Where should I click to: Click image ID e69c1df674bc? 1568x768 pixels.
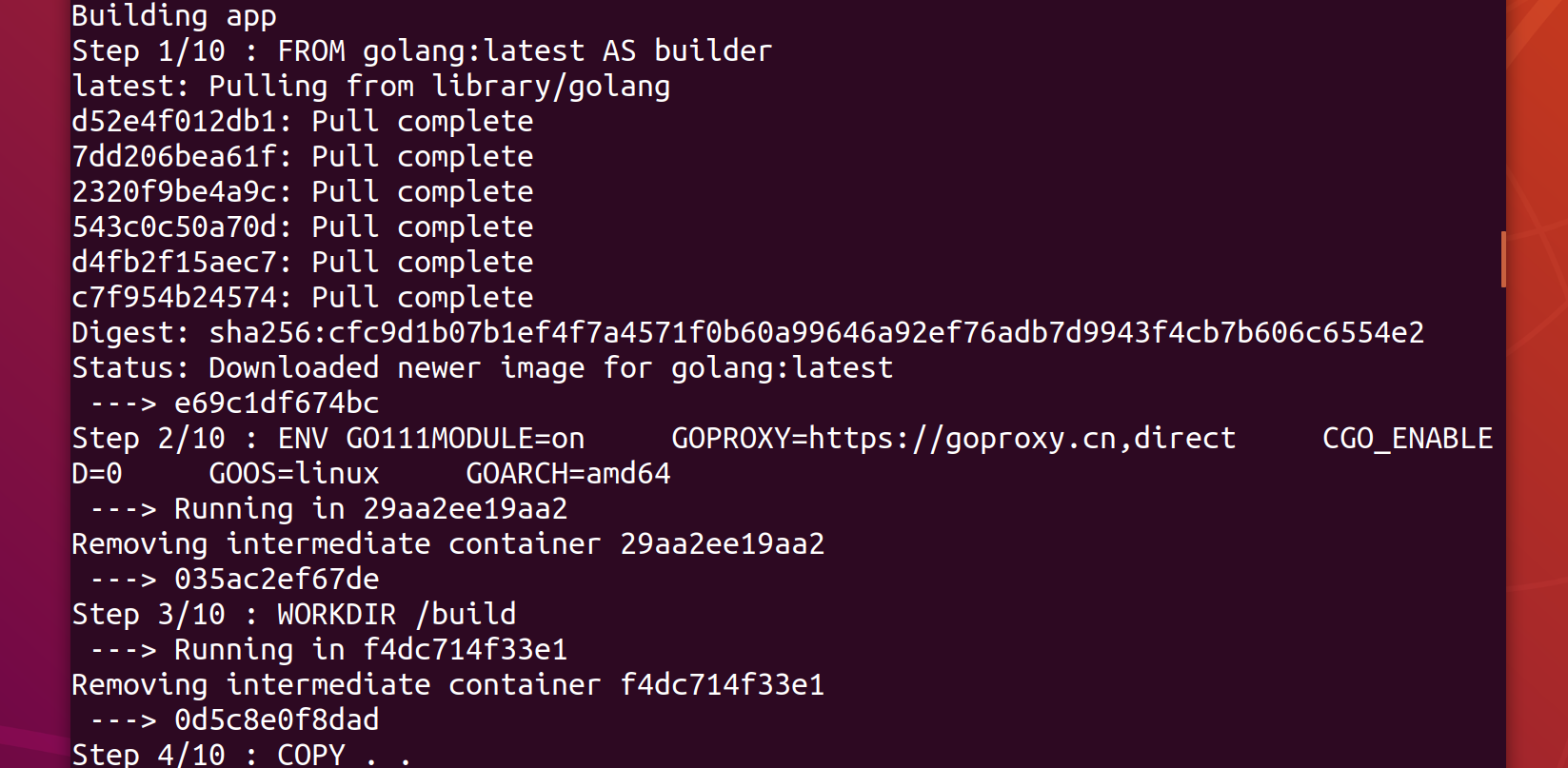[x=276, y=404]
